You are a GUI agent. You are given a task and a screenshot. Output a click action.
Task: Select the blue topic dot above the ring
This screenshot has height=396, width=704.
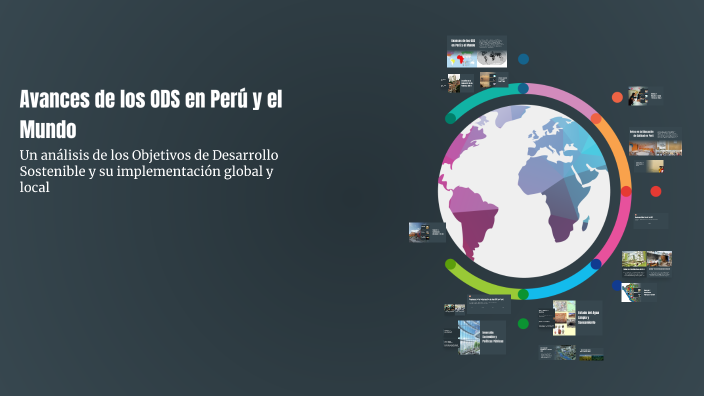(523, 59)
